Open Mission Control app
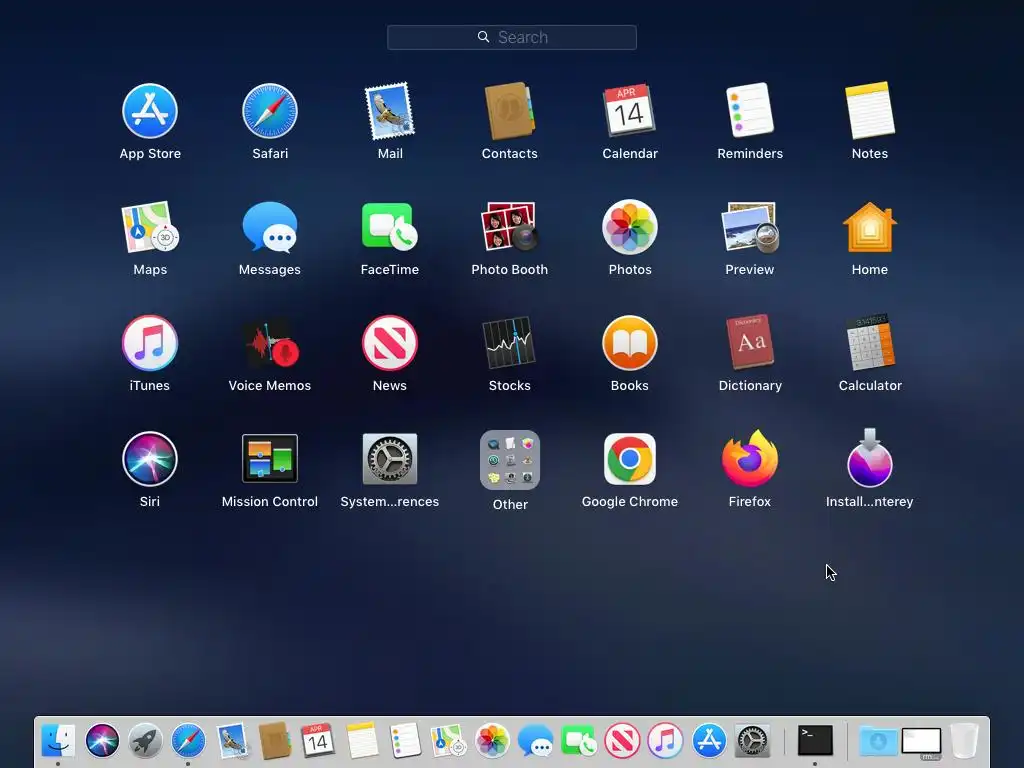 [270, 459]
